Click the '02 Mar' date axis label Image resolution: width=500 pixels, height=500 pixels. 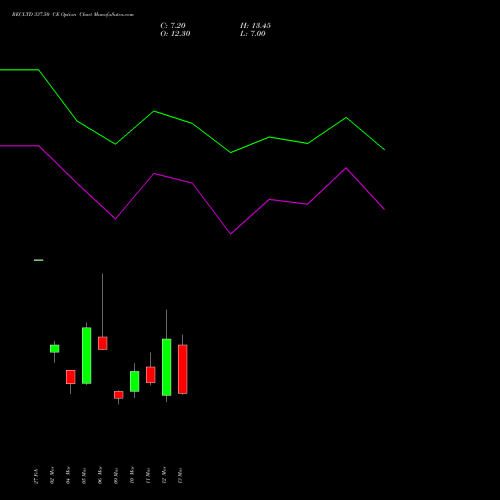(x=52, y=475)
